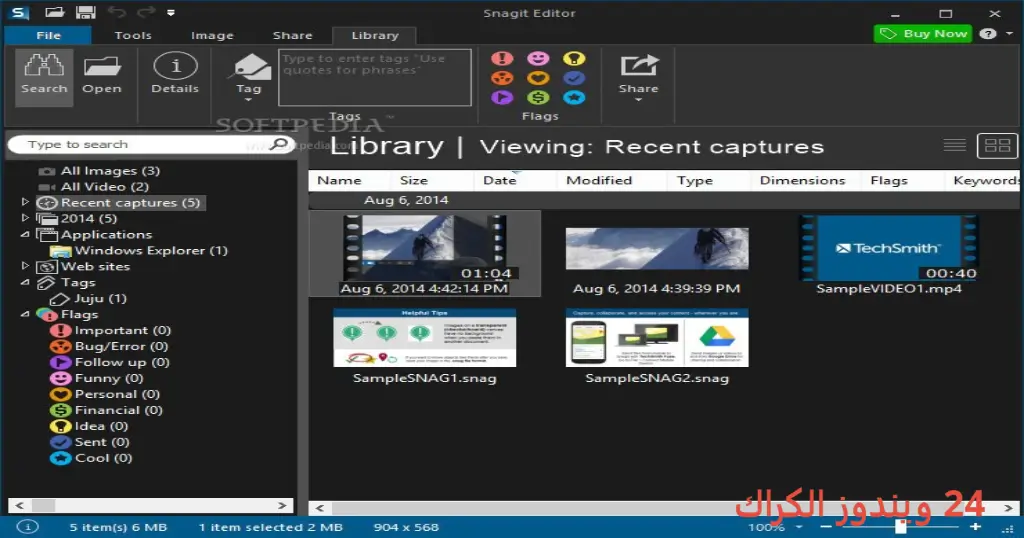Screen dimensions: 1024x538
Task: Sort by the Date column header
Action: coord(500,180)
